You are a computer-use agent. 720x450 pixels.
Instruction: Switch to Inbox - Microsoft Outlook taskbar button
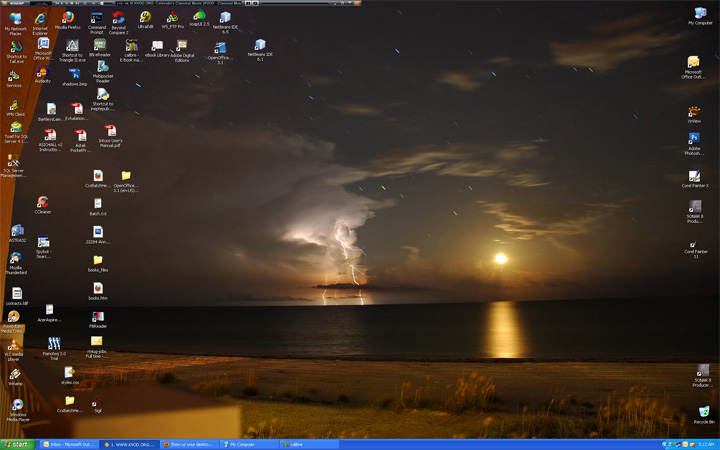point(67,444)
